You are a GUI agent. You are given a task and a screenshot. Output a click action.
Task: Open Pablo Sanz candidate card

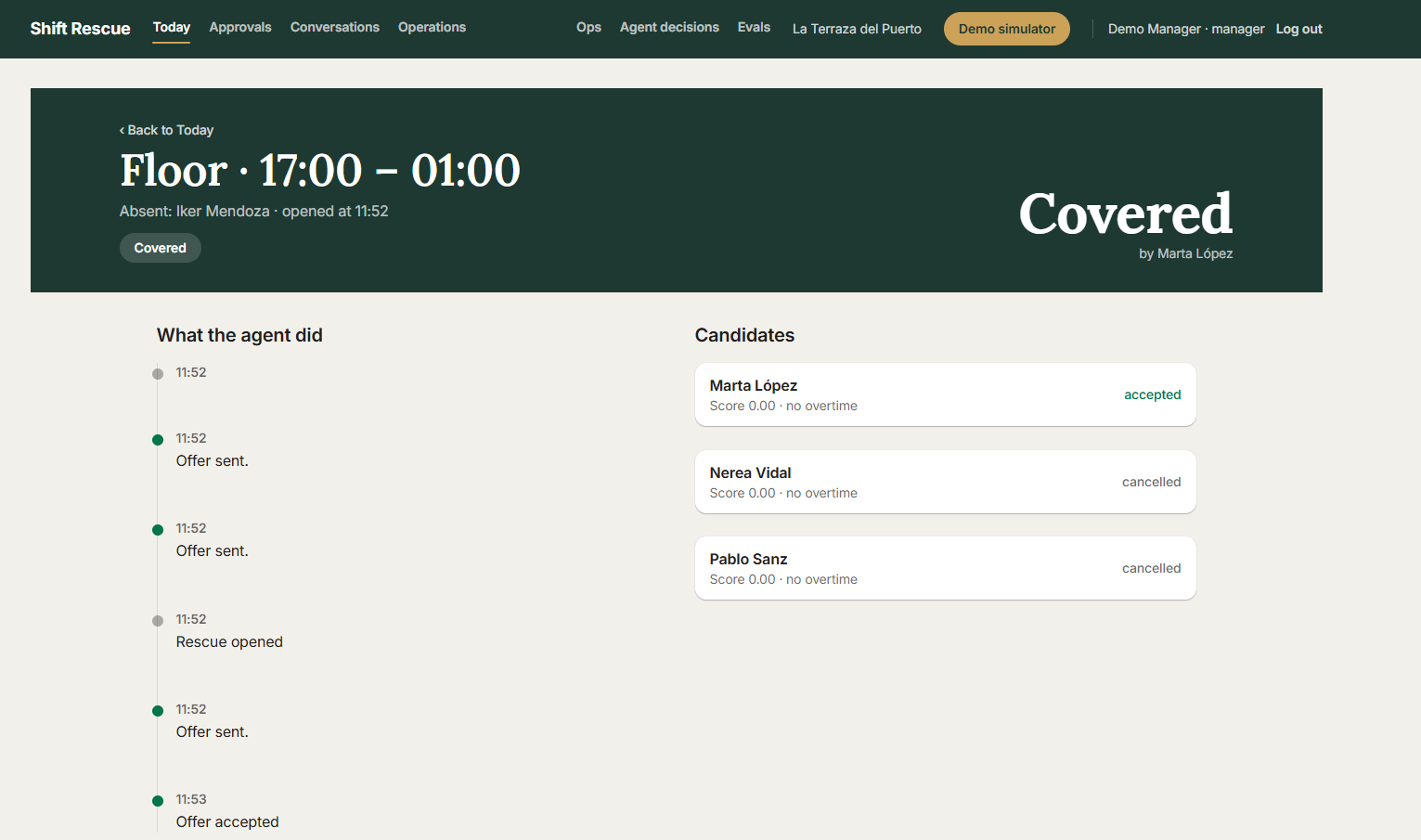[945, 568]
